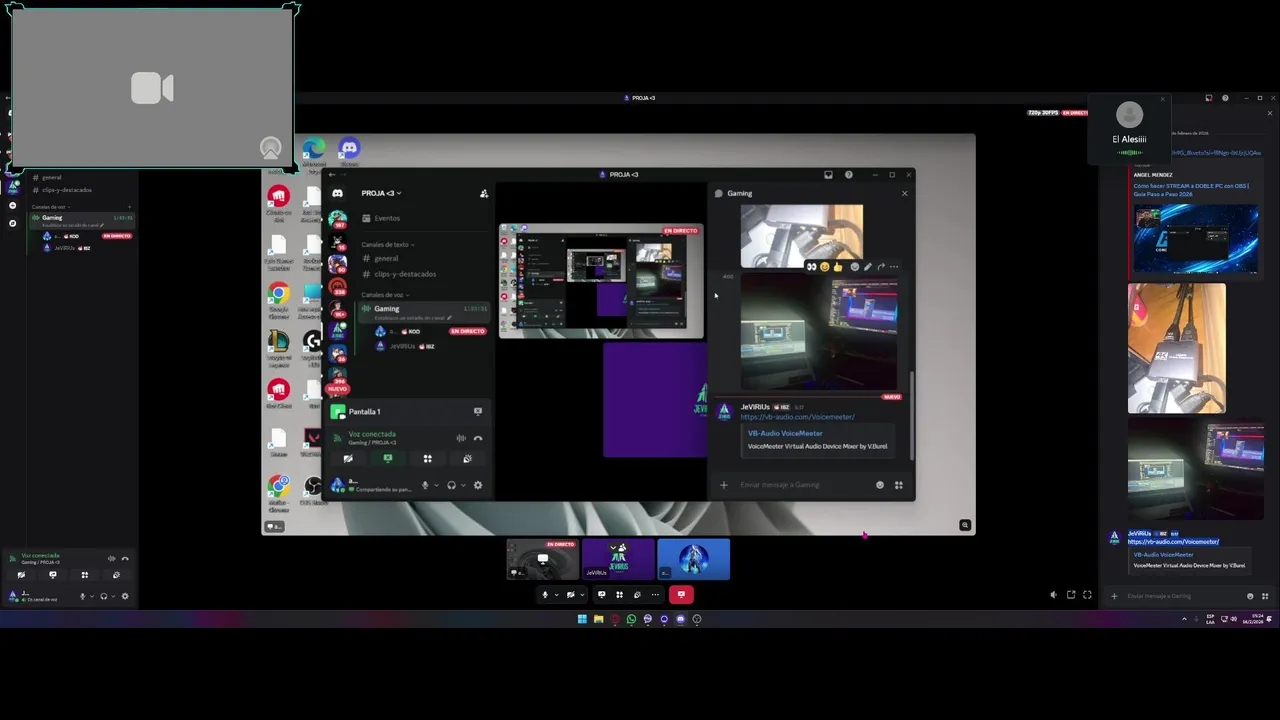Open the STREAM a DOBLE PC video link

tap(1191, 189)
